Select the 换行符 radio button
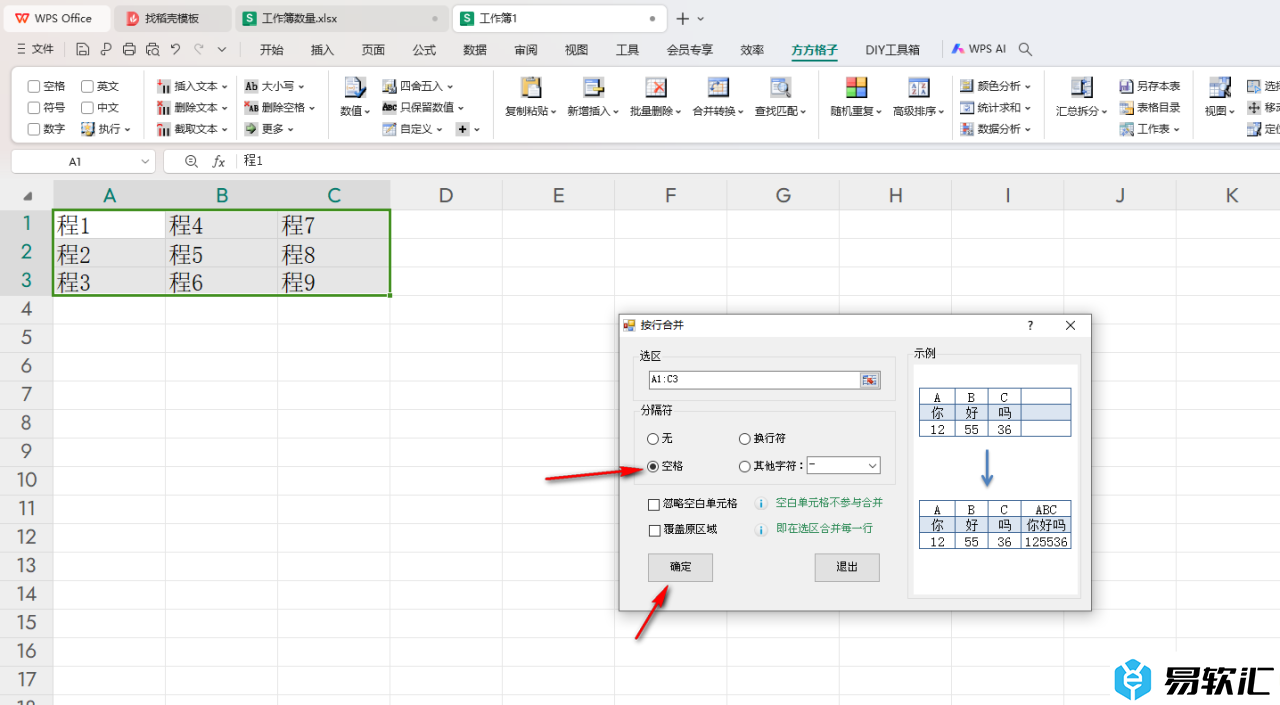 745,439
